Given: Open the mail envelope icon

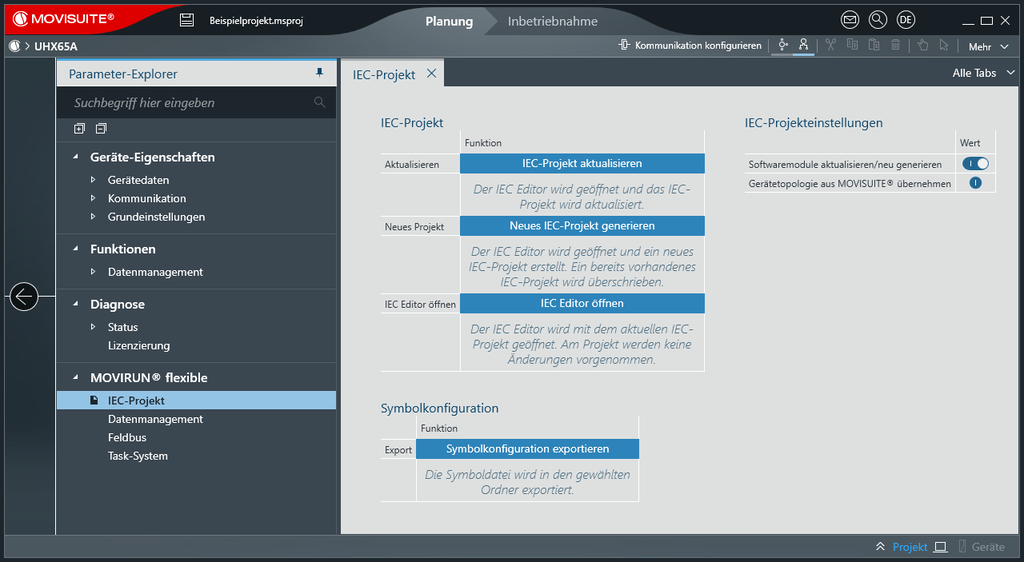Looking at the screenshot, I should coord(850,20).
